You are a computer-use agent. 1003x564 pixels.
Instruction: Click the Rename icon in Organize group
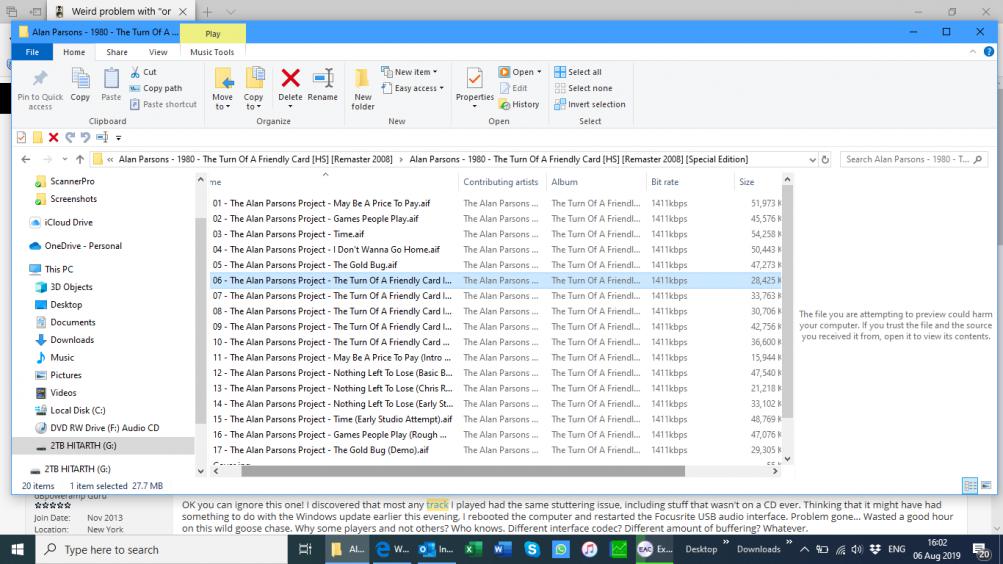[322, 80]
